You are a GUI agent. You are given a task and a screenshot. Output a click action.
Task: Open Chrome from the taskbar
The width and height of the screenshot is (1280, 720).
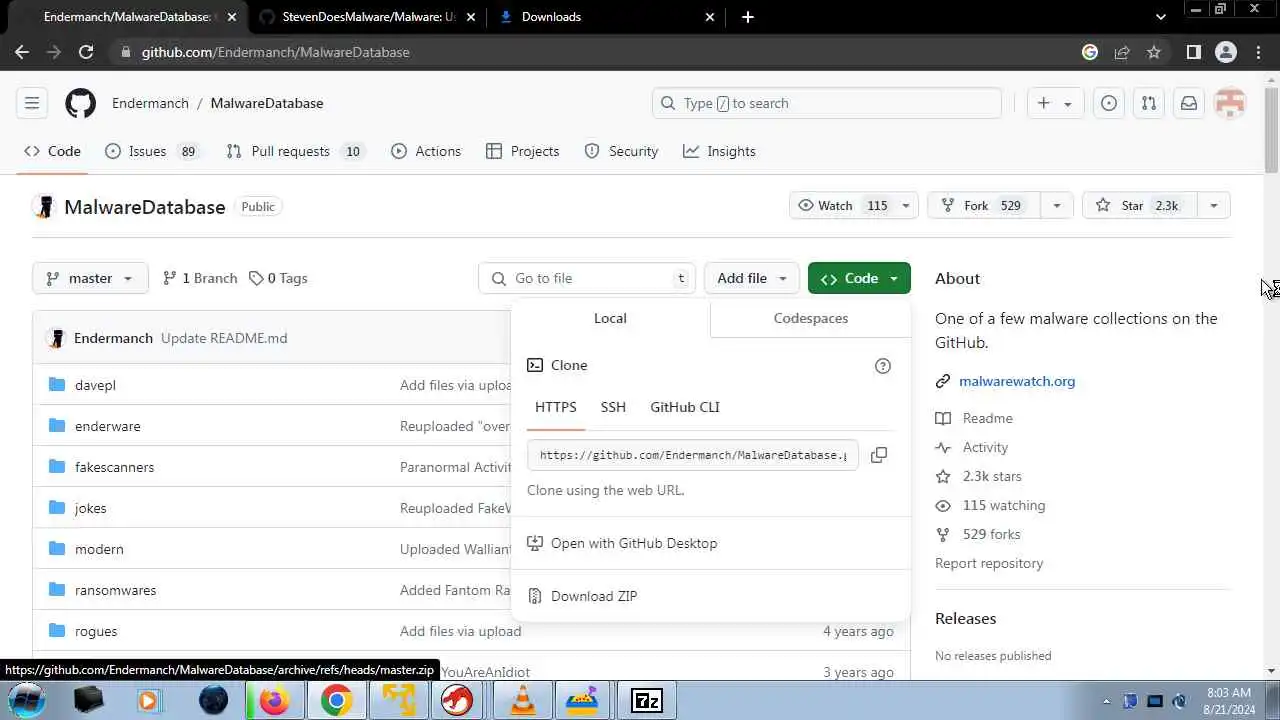coord(336,701)
